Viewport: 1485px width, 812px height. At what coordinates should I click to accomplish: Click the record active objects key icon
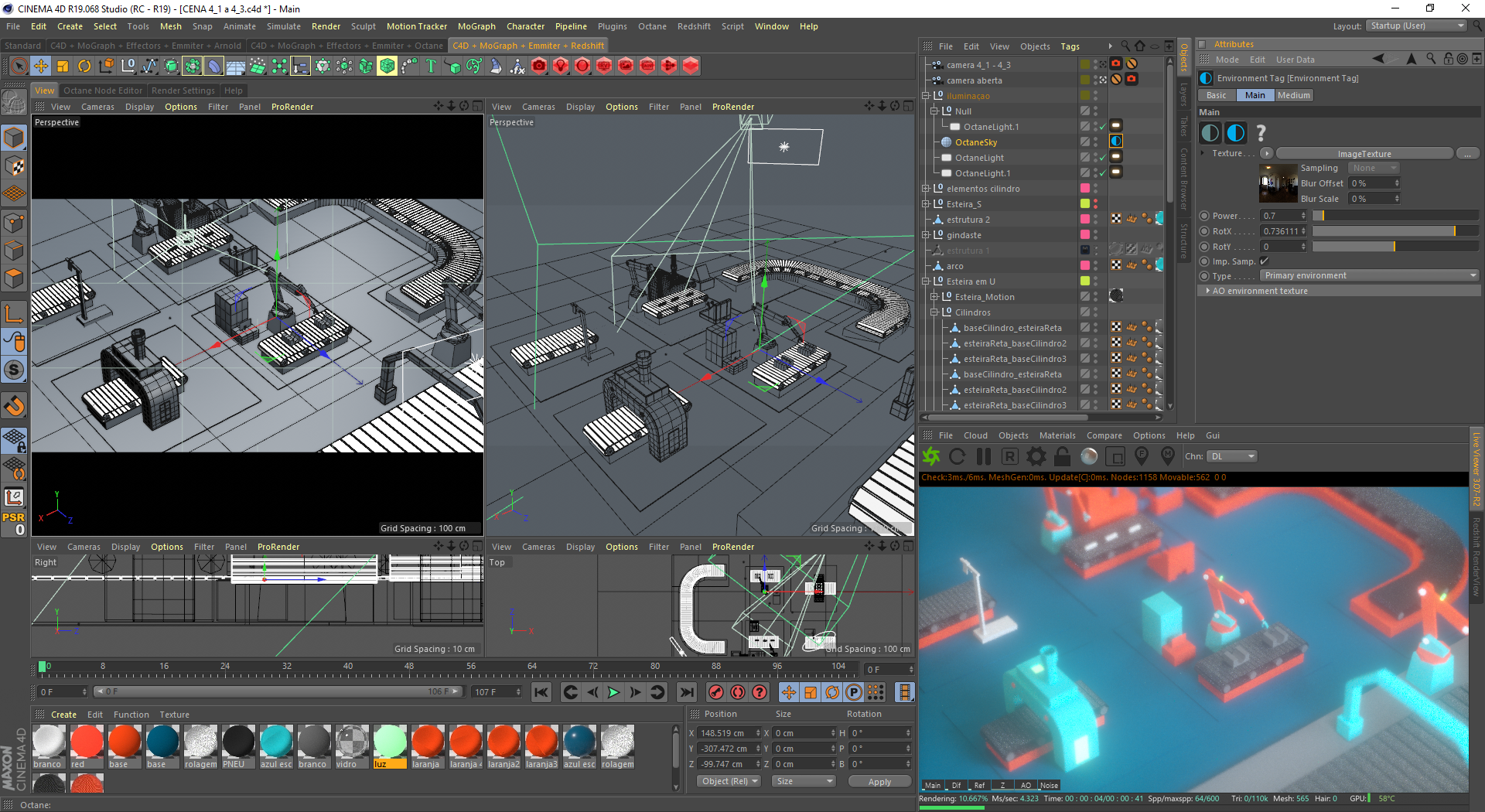point(716,692)
